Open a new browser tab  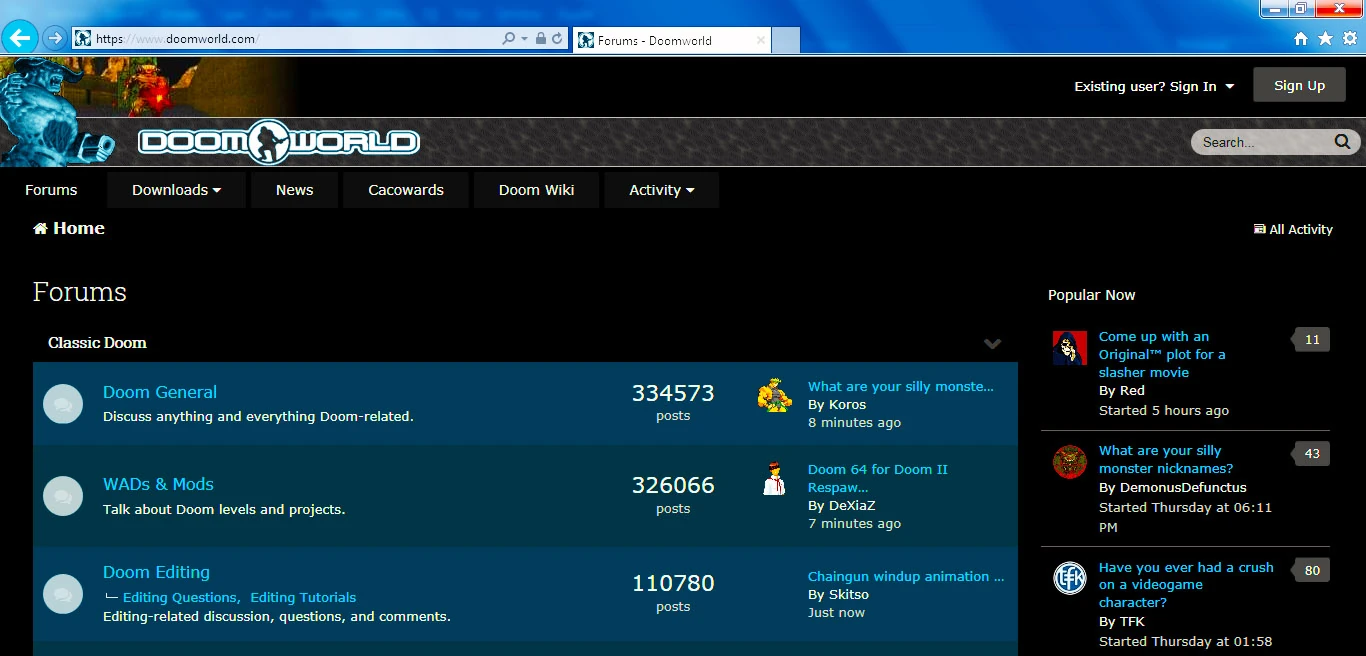coord(786,40)
